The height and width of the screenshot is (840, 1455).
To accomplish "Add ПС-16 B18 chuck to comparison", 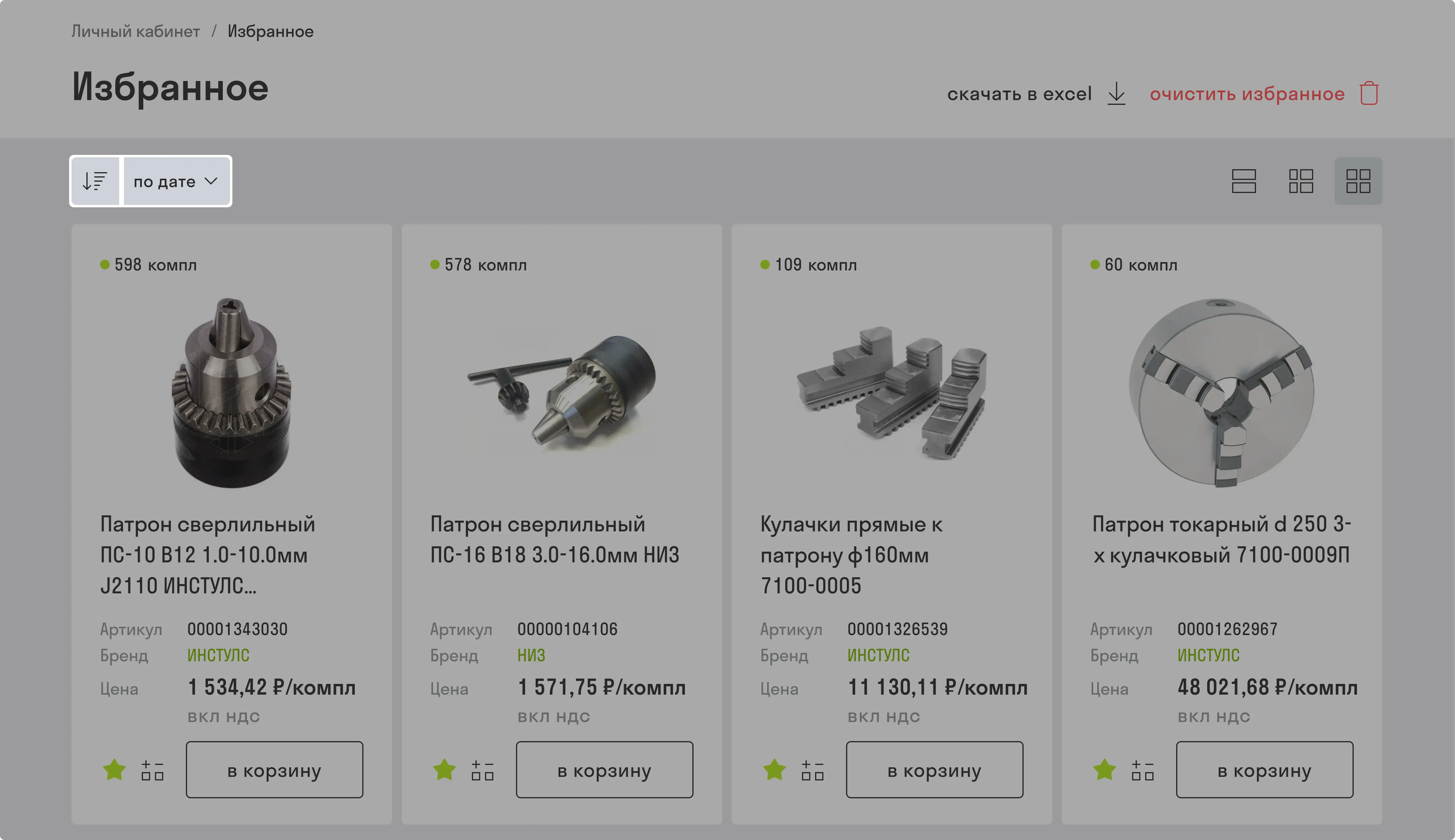I will tap(482, 770).
